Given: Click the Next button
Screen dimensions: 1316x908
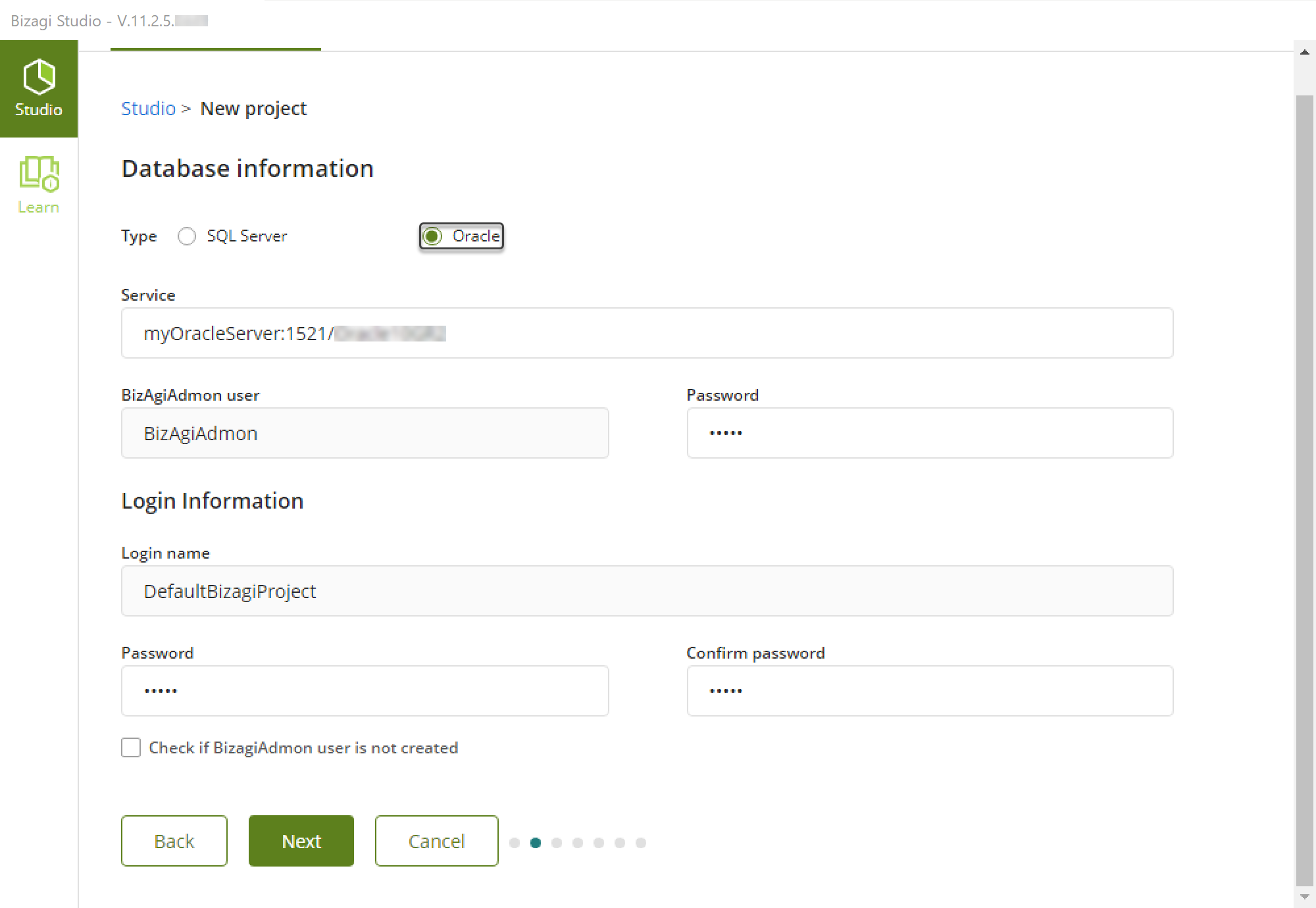Looking at the screenshot, I should pos(301,841).
